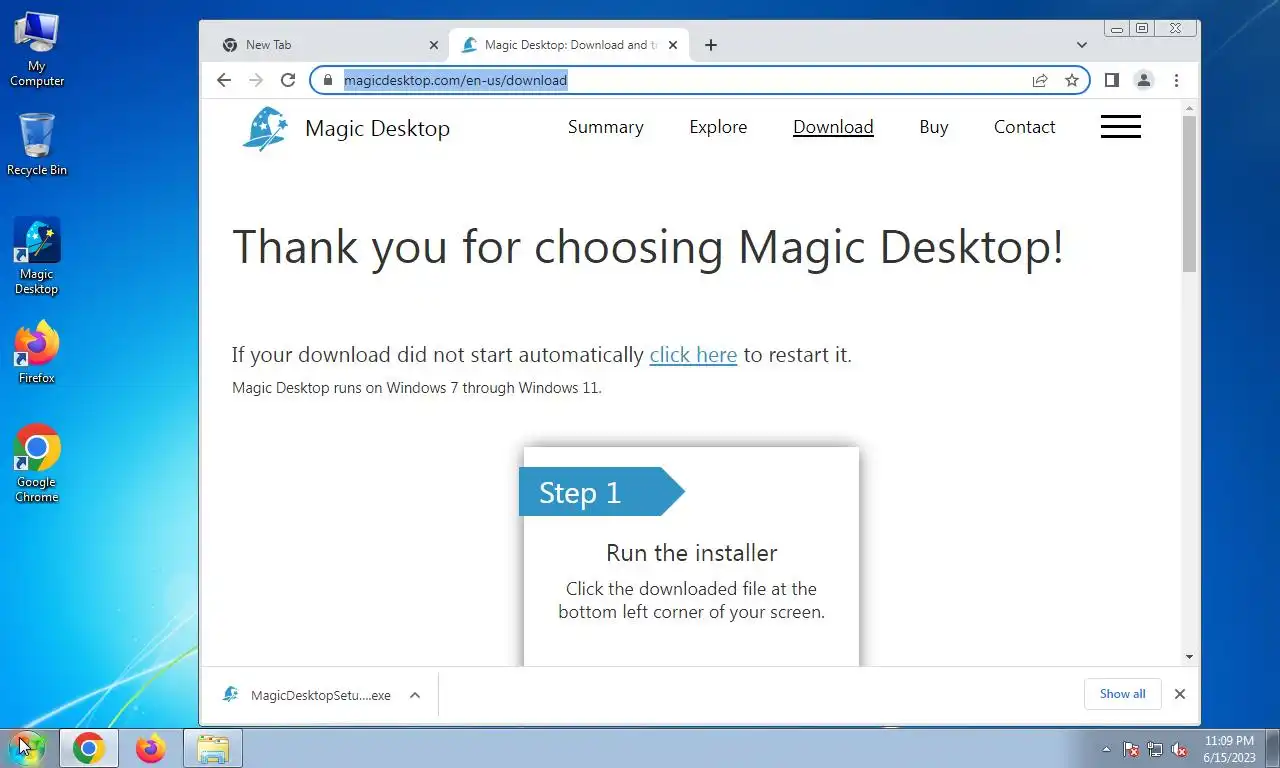Click the 'Thank you for choosing Magic Desktop!' heading
1280x768 pixels.
648,247
